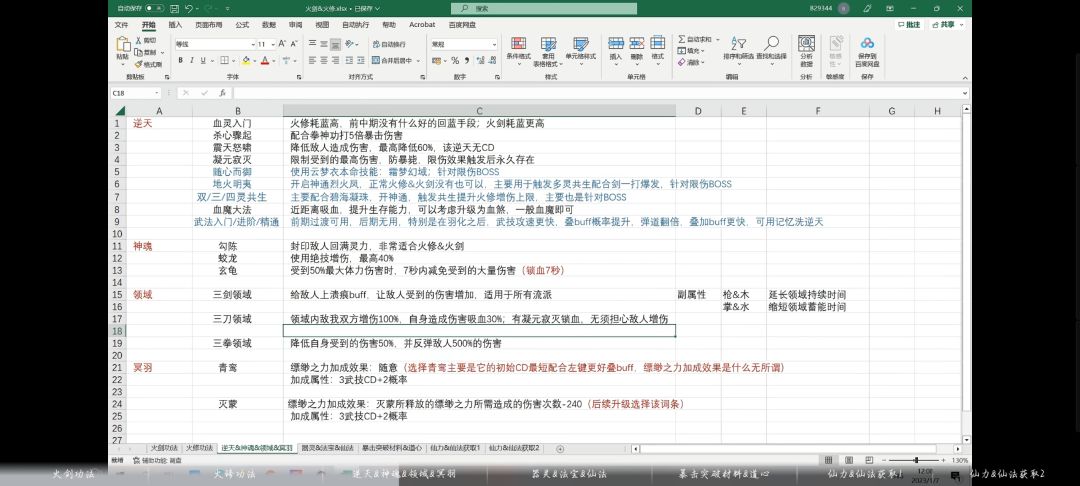Toggle Wrap Text (自动换行)

coord(388,44)
